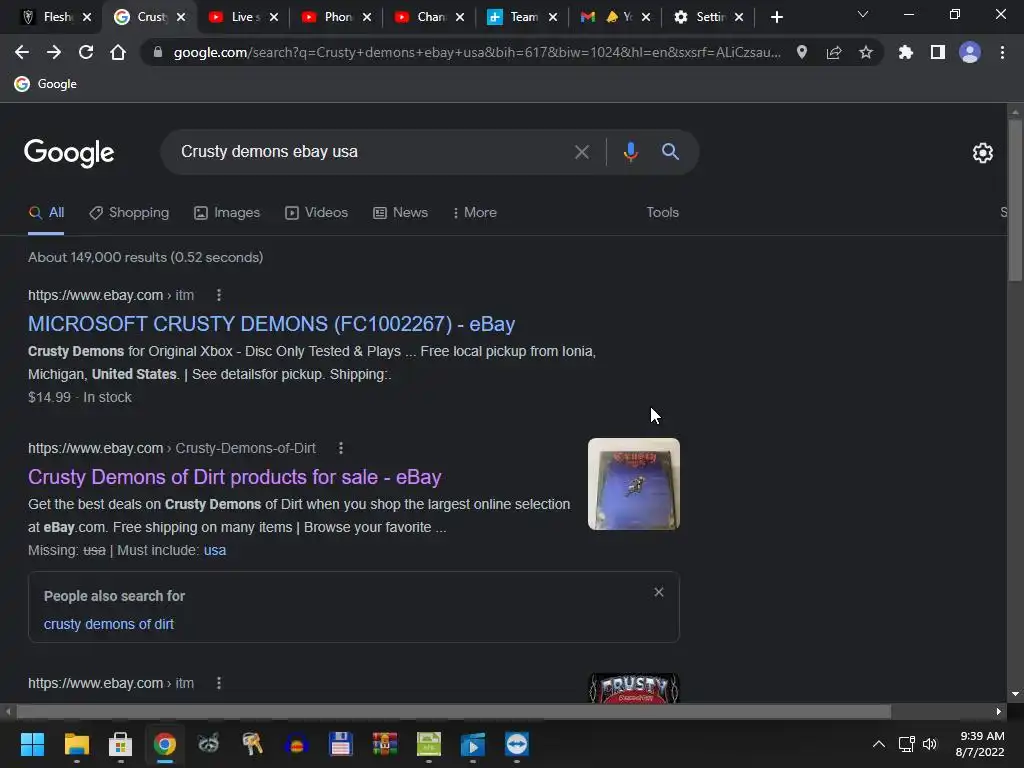Open Microsoft Store from the taskbar
Screen dimensions: 1024x768
[x=120, y=744]
